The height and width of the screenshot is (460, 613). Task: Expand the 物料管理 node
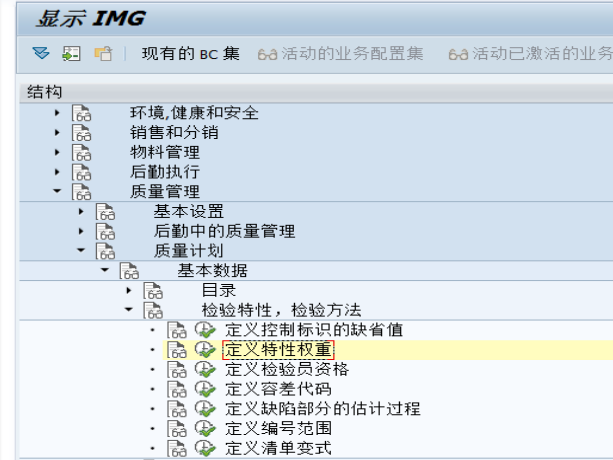57,152
